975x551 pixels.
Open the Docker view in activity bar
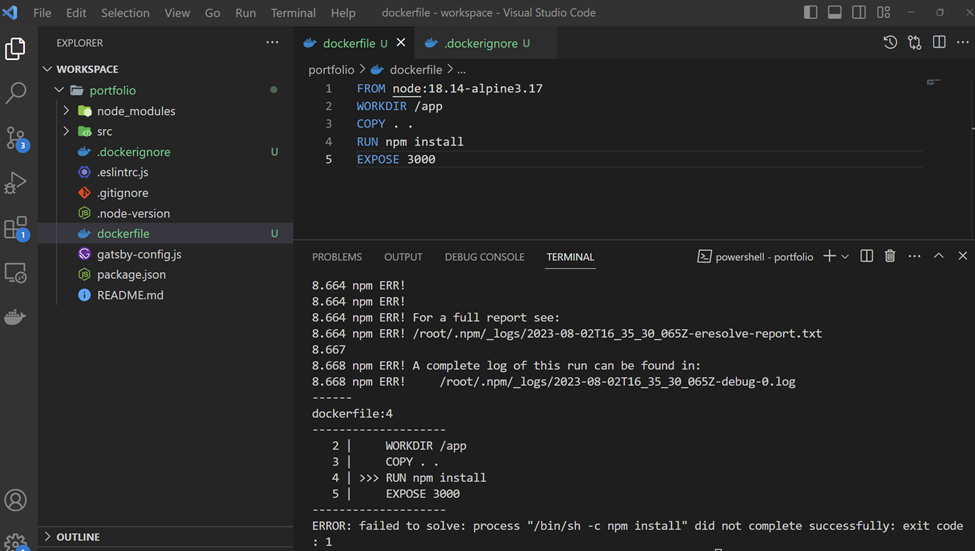pos(16,317)
